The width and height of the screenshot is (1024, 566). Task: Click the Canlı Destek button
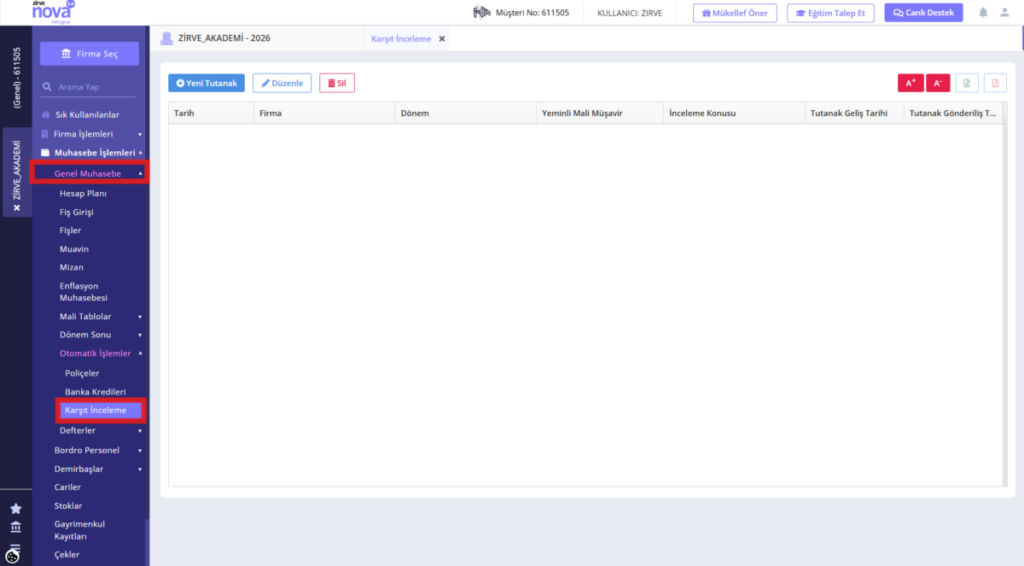tap(923, 12)
